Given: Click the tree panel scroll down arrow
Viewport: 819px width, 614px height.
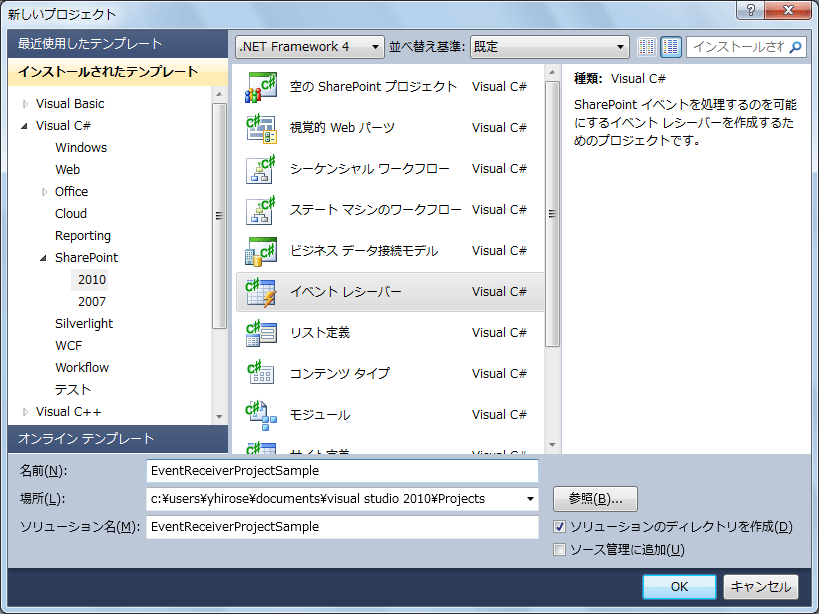Looking at the screenshot, I should coord(219,417).
